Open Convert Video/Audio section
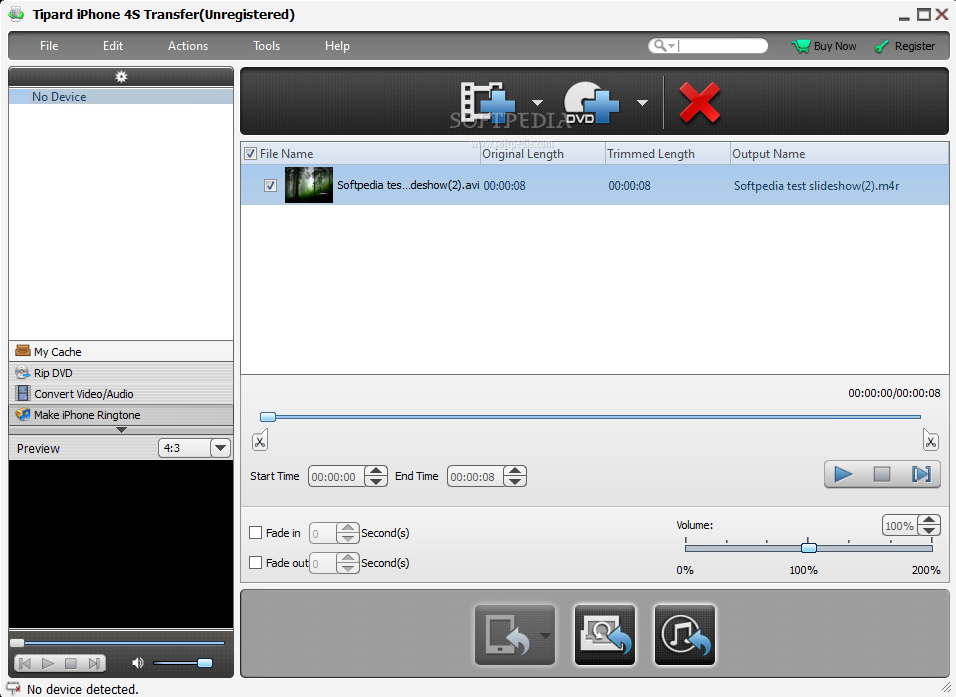This screenshot has width=956, height=697. 121,393
